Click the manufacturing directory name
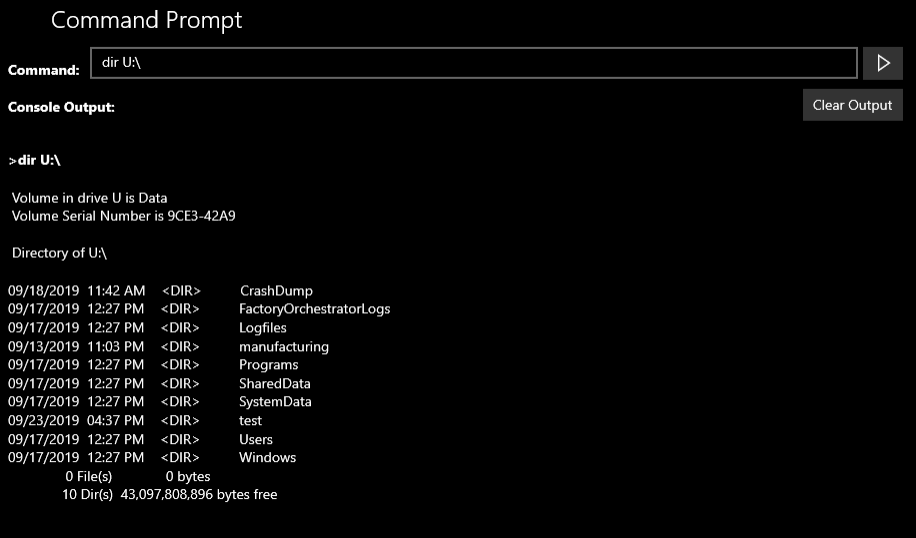916x538 pixels. tap(283, 347)
